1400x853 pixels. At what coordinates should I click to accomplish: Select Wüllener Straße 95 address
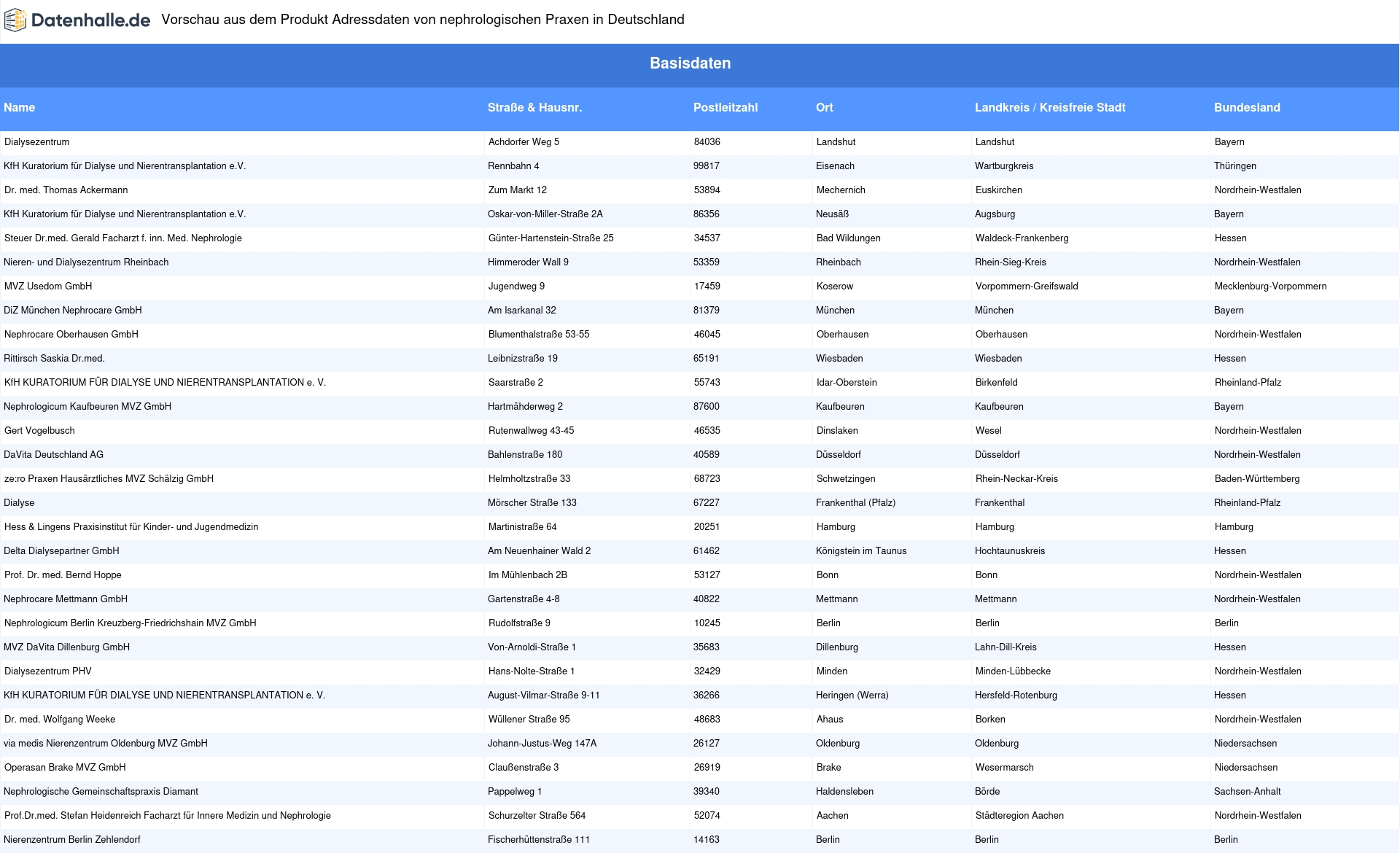[529, 720]
